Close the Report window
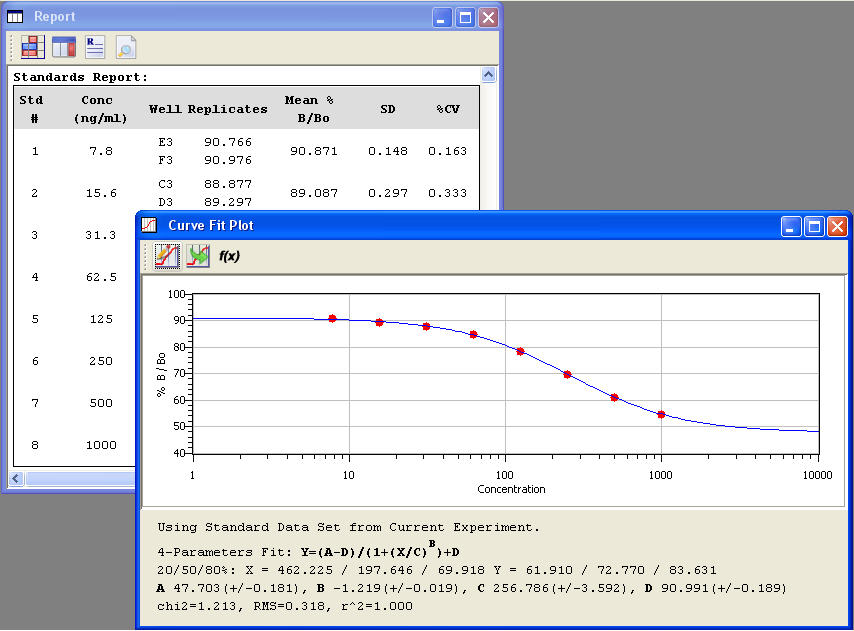 tap(489, 17)
